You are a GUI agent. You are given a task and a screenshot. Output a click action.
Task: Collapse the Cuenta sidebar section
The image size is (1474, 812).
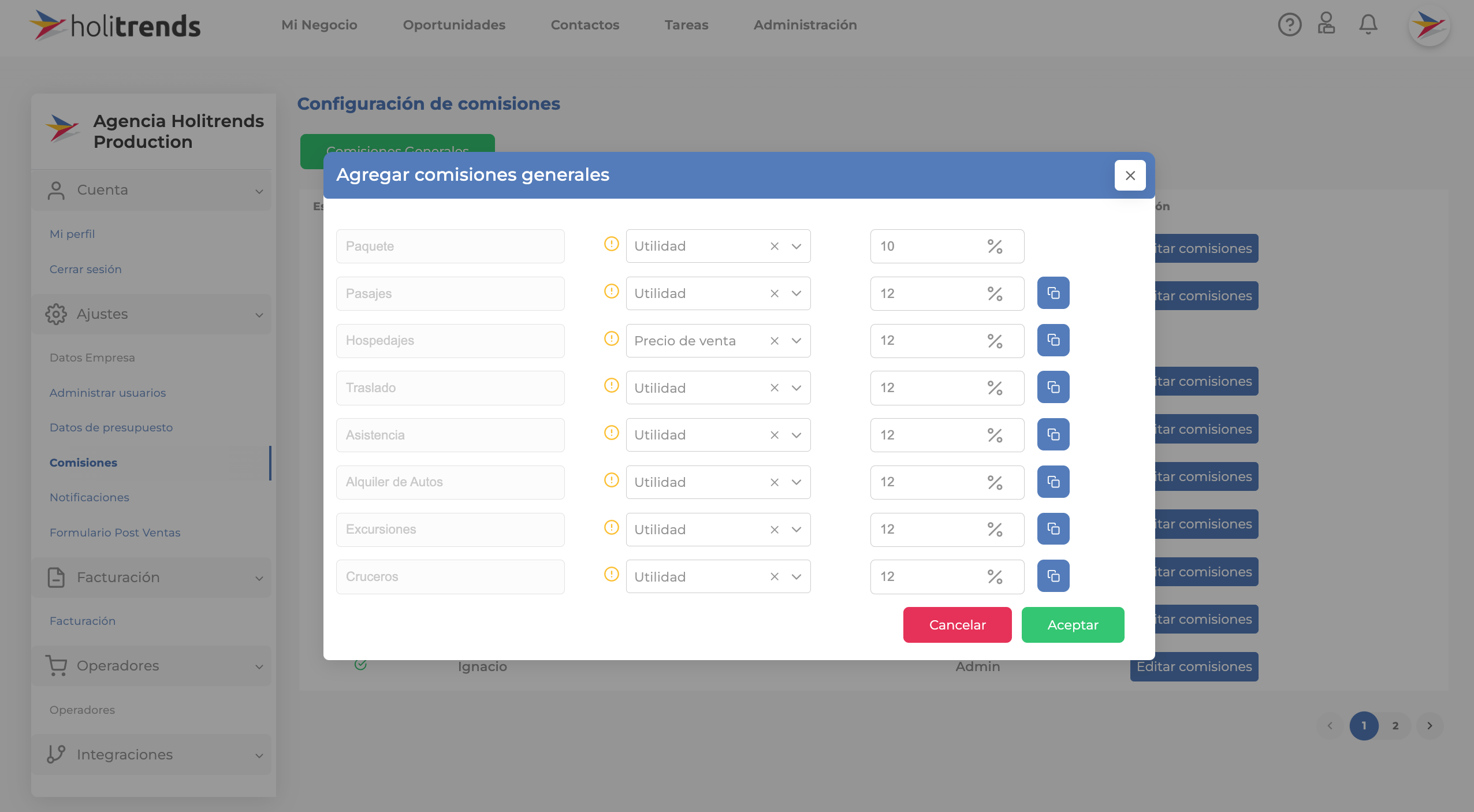(151, 190)
